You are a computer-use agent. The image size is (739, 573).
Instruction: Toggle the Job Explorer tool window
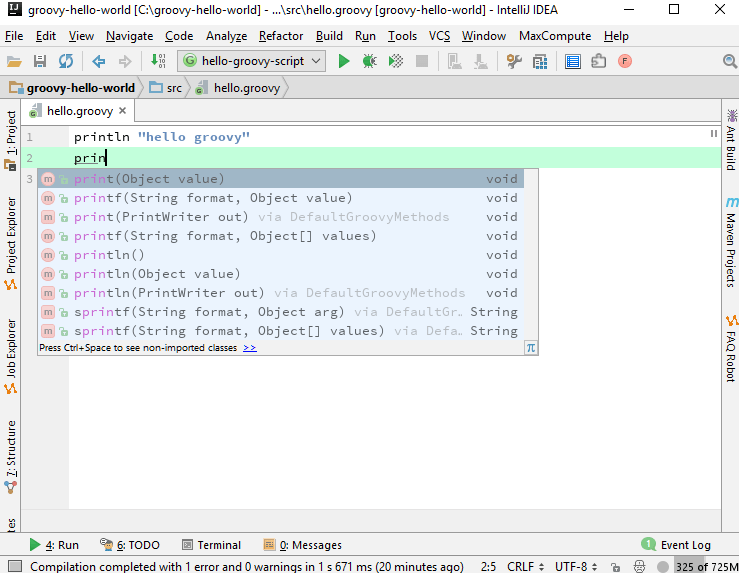point(10,356)
